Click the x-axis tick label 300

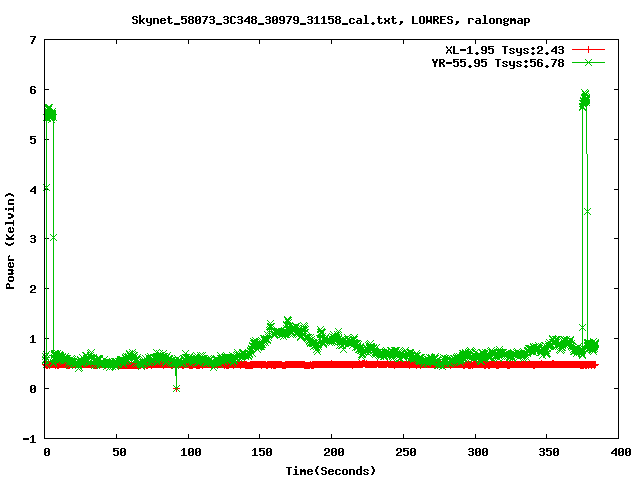[x=478, y=452]
